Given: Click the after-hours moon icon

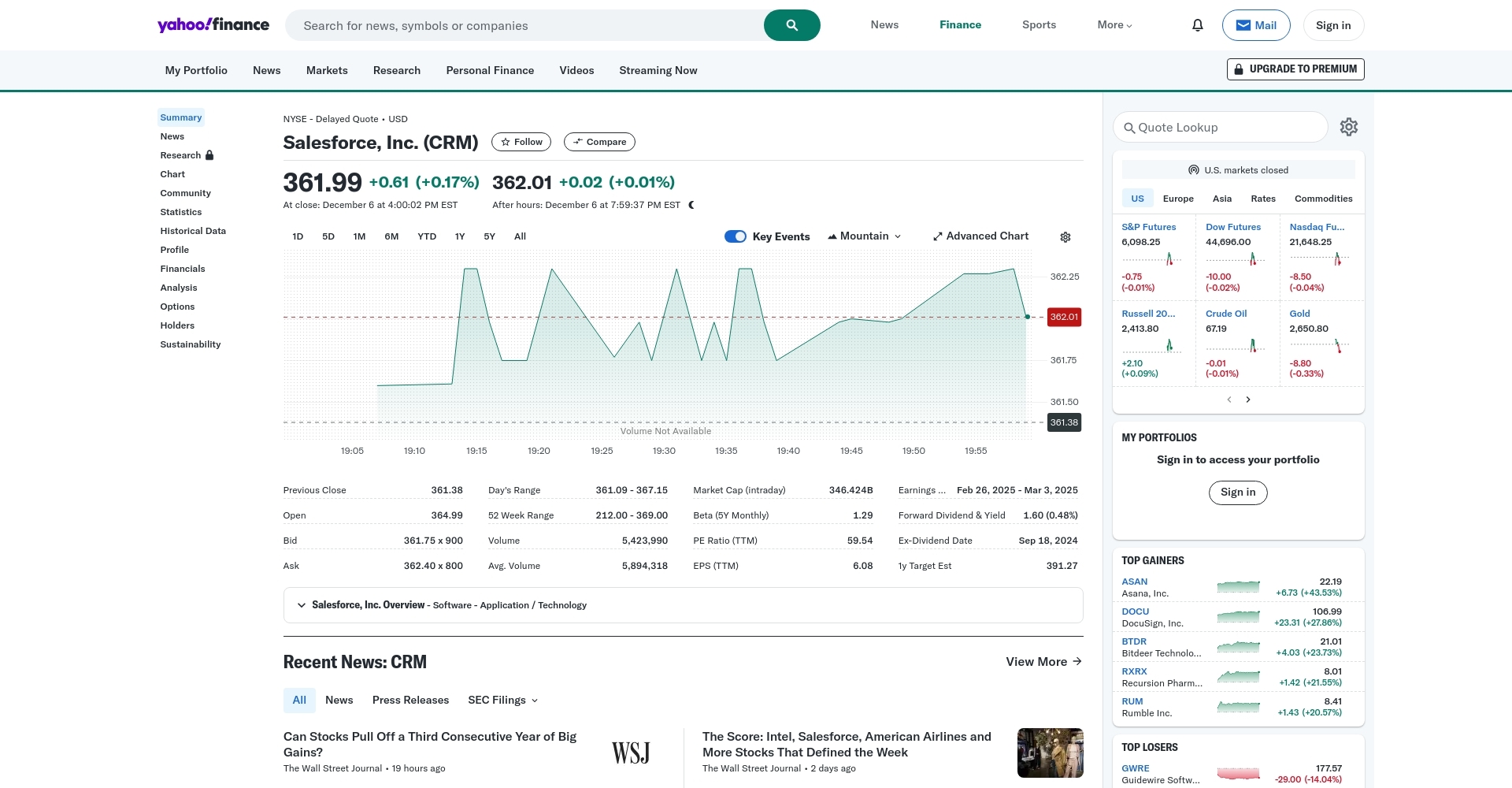Looking at the screenshot, I should 691,205.
